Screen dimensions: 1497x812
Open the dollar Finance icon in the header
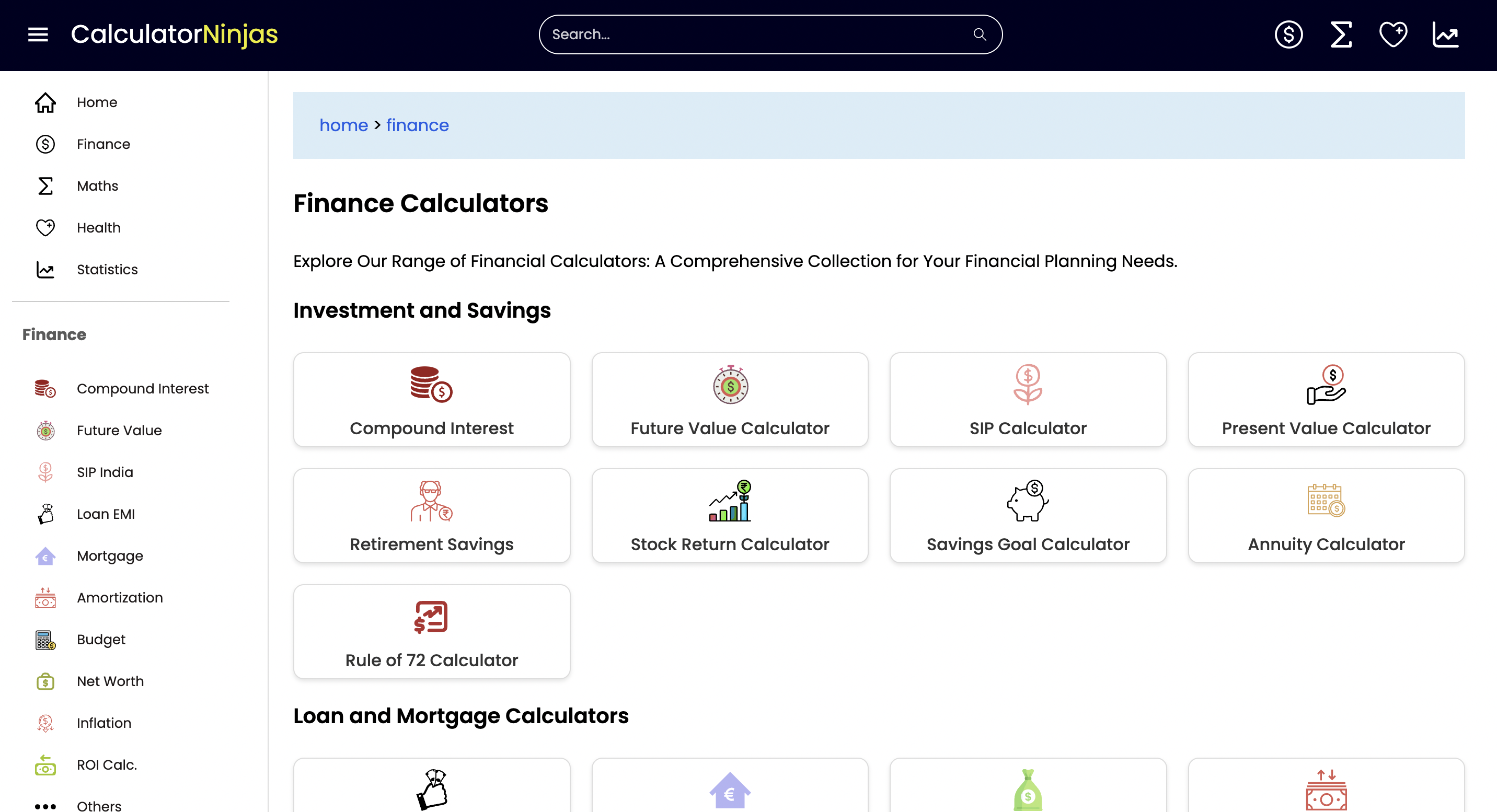click(x=1288, y=35)
